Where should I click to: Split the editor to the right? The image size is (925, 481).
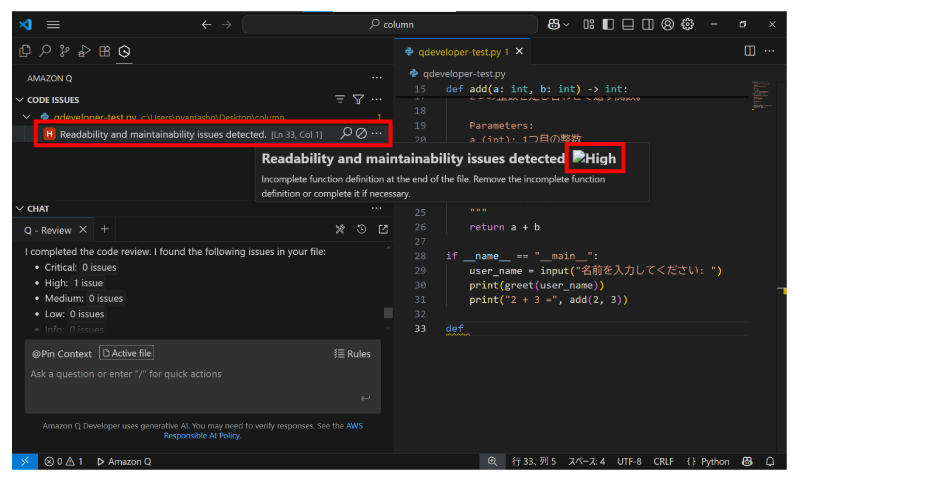pyautogui.click(x=750, y=51)
